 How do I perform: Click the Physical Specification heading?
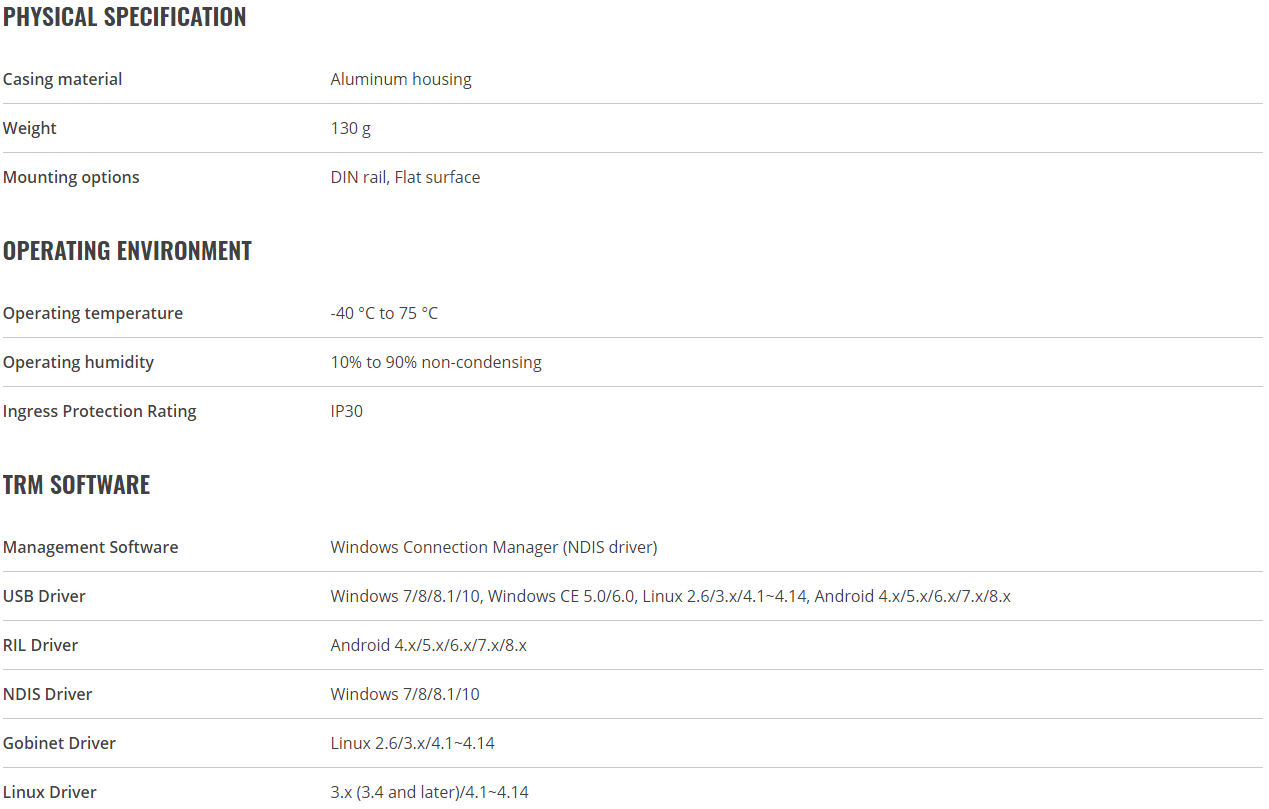(125, 17)
